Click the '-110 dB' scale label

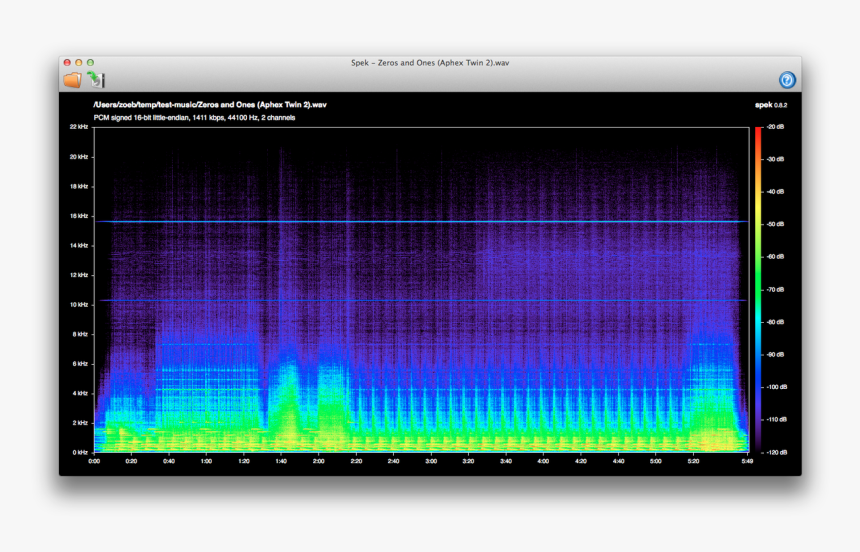click(776, 420)
